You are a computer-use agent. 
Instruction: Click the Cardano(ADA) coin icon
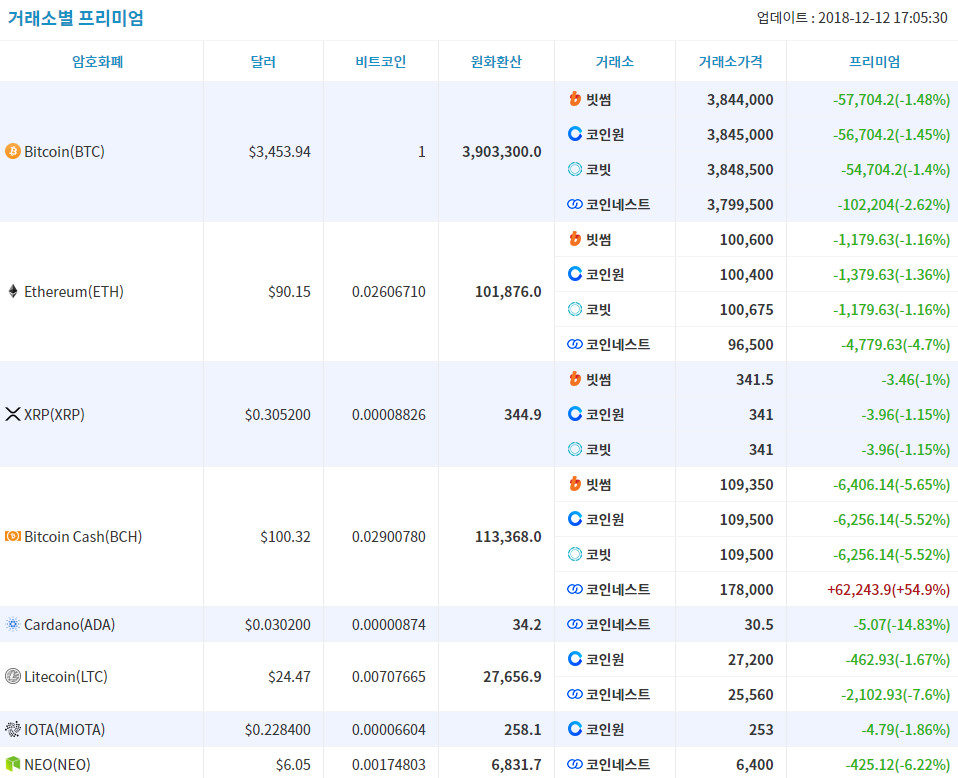[x=13, y=624]
